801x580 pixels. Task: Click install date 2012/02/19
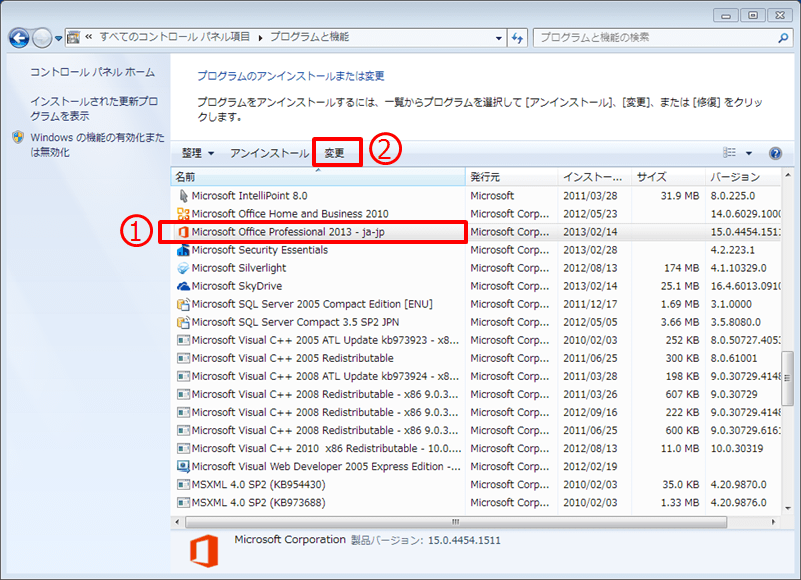590,467
